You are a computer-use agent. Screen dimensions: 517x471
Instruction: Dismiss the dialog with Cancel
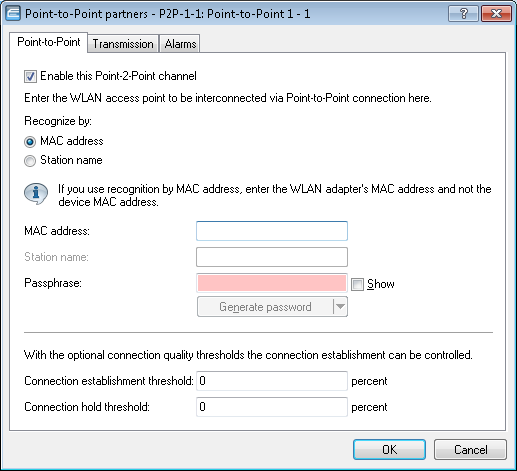coord(470,449)
